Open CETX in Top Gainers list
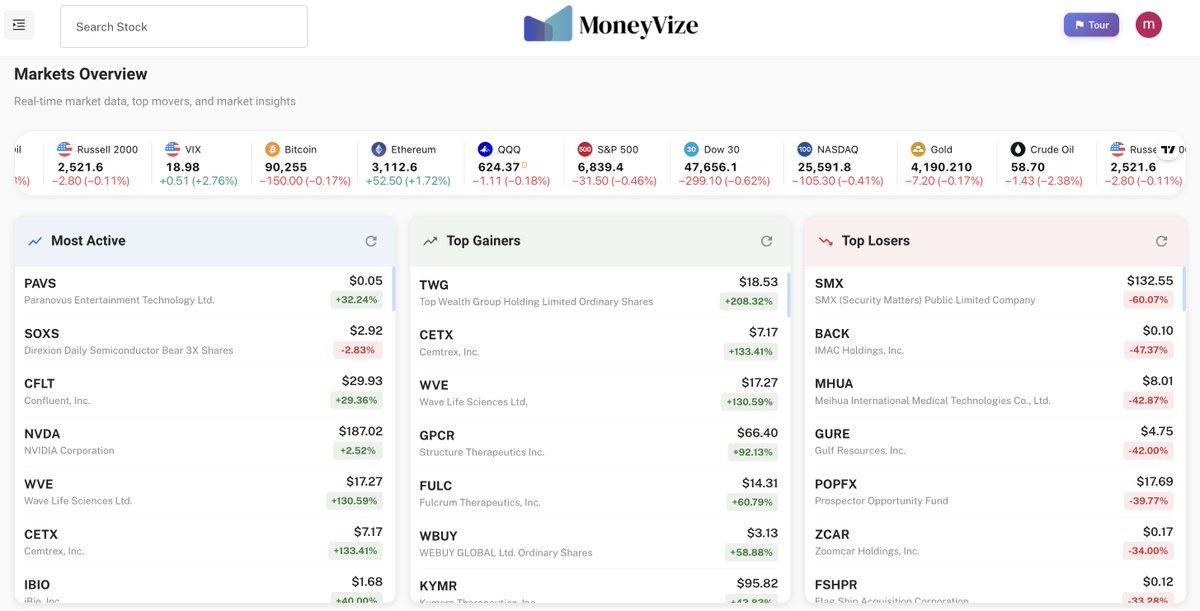The width and height of the screenshot is (1200, 611). coord(599,342)
